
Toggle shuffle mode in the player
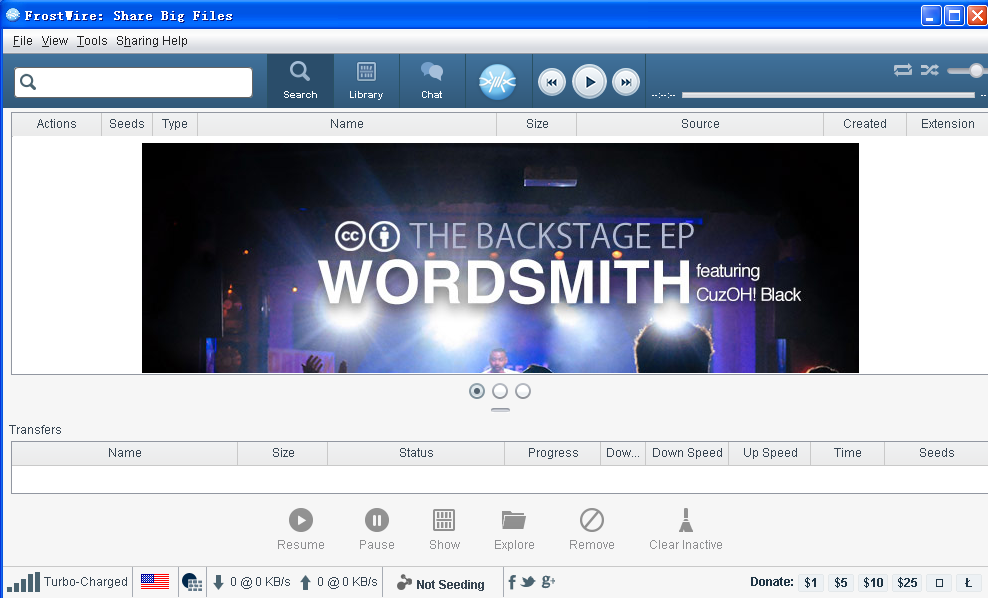[x=929, y=70]
